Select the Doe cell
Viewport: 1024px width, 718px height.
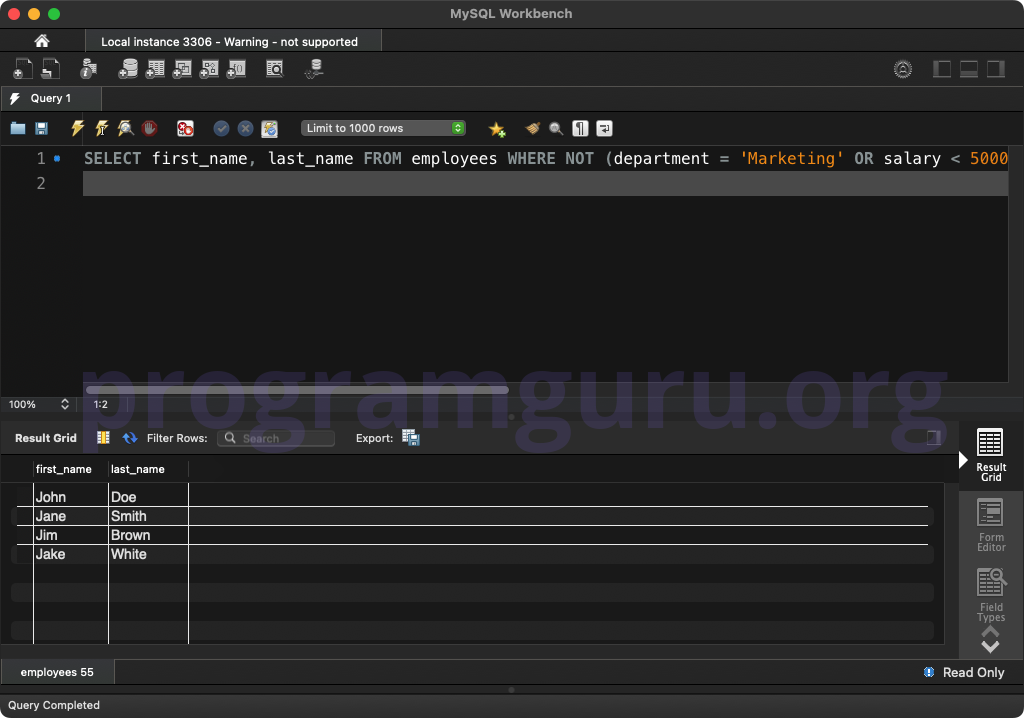tap(148, 497)
